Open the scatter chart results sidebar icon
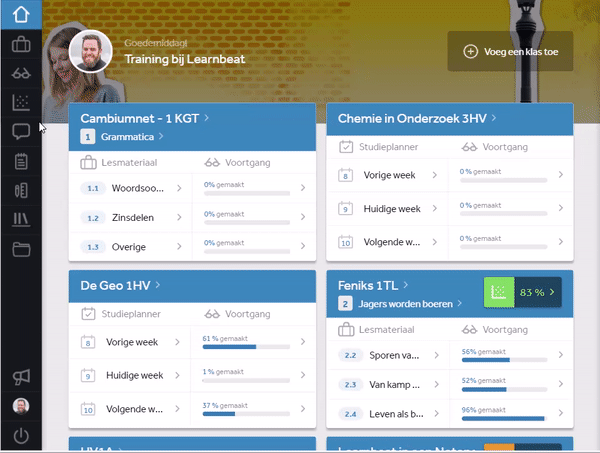 click(21, 102)
